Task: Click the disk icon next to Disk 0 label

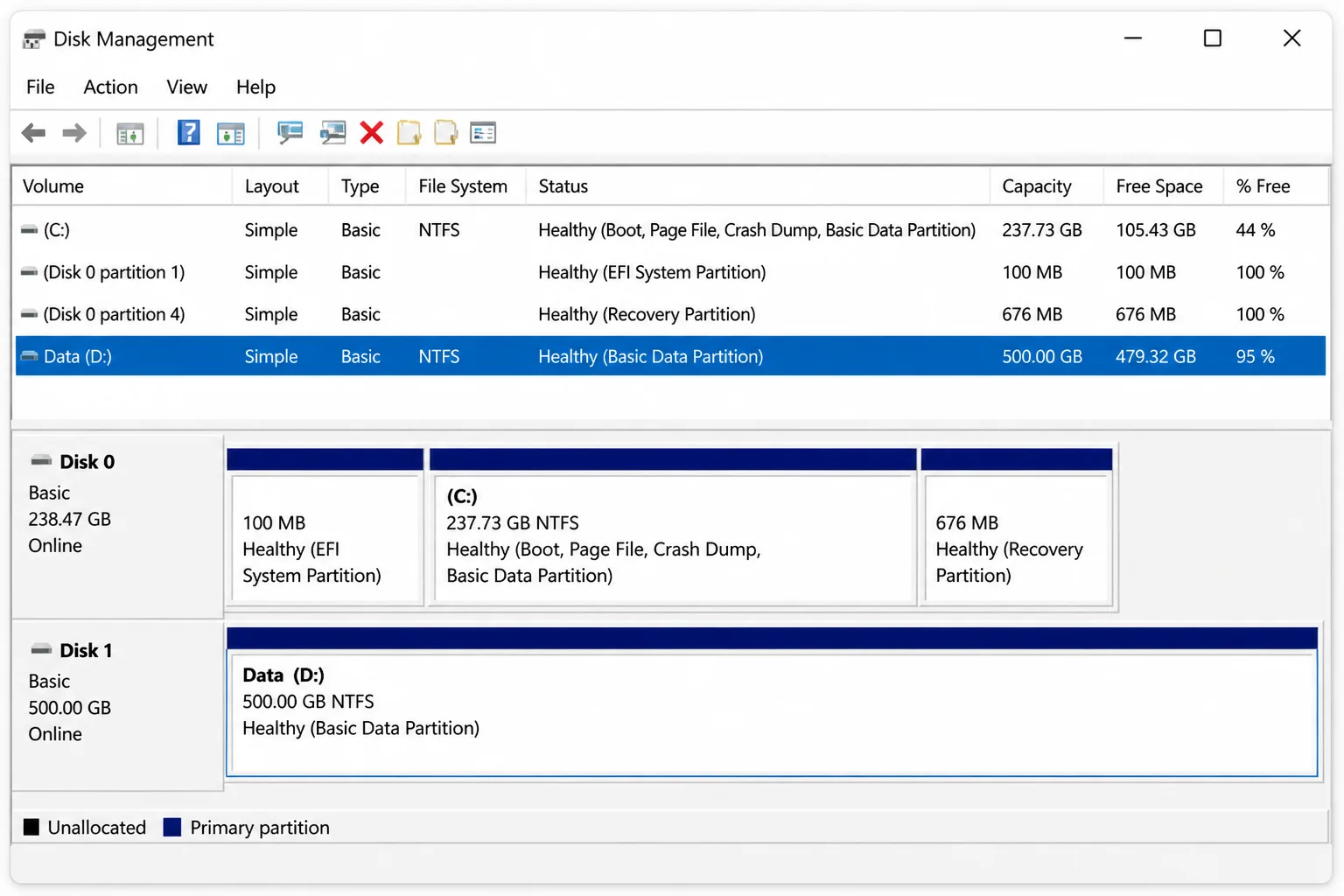Action: [x=41, y=460]
